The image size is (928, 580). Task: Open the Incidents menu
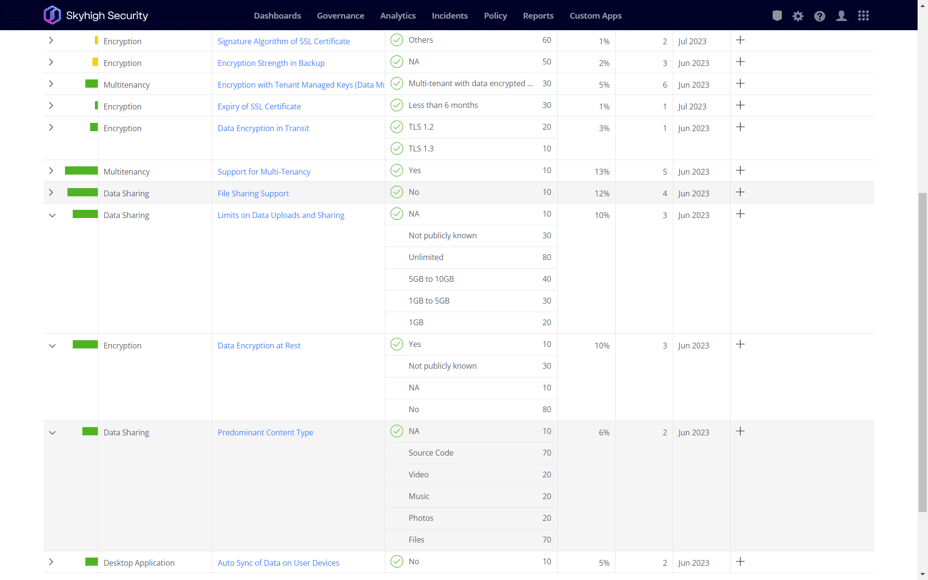pyautogui.click(x=449, y=16)
